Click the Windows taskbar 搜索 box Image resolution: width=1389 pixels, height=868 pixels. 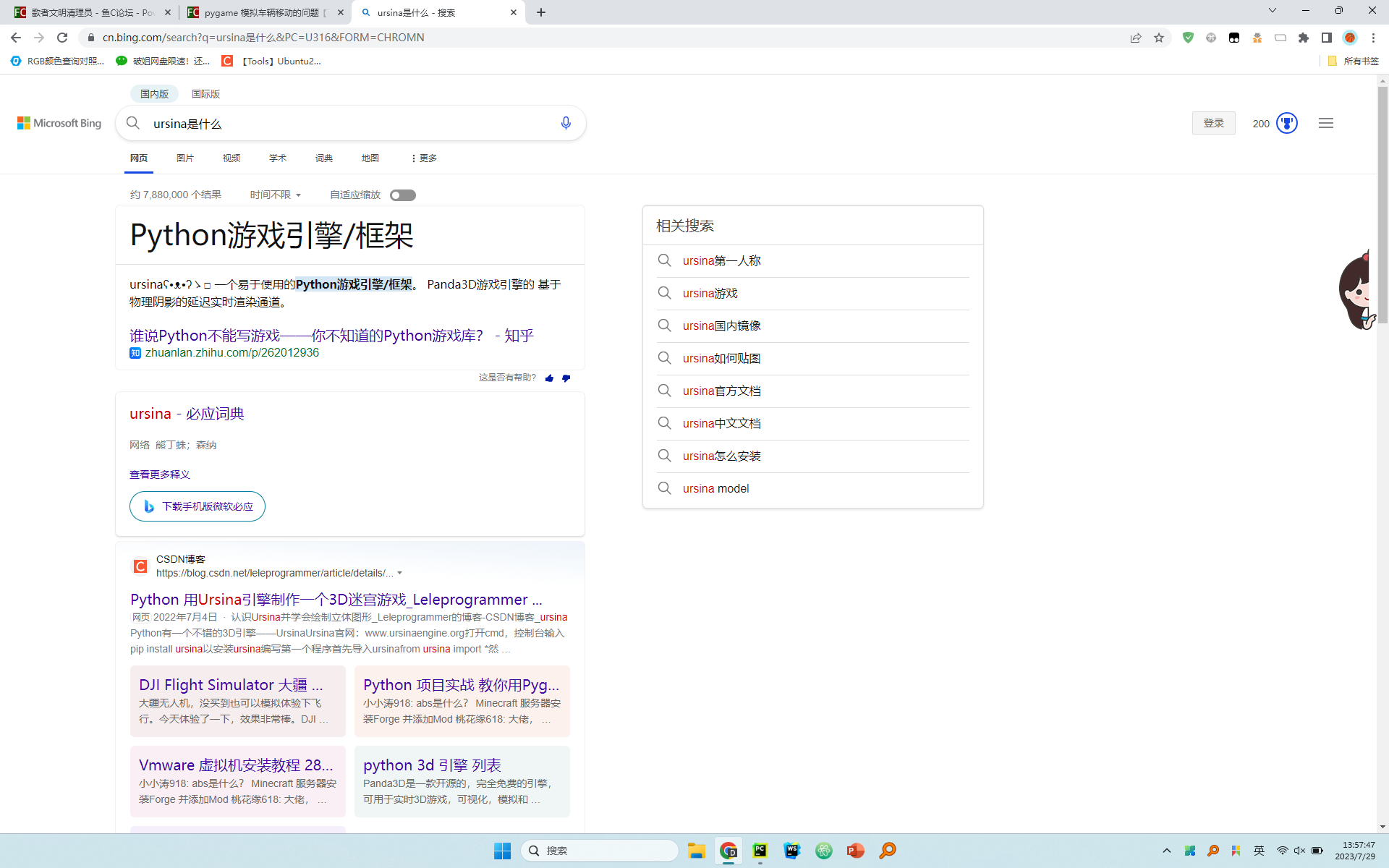[x=600, y=851]
